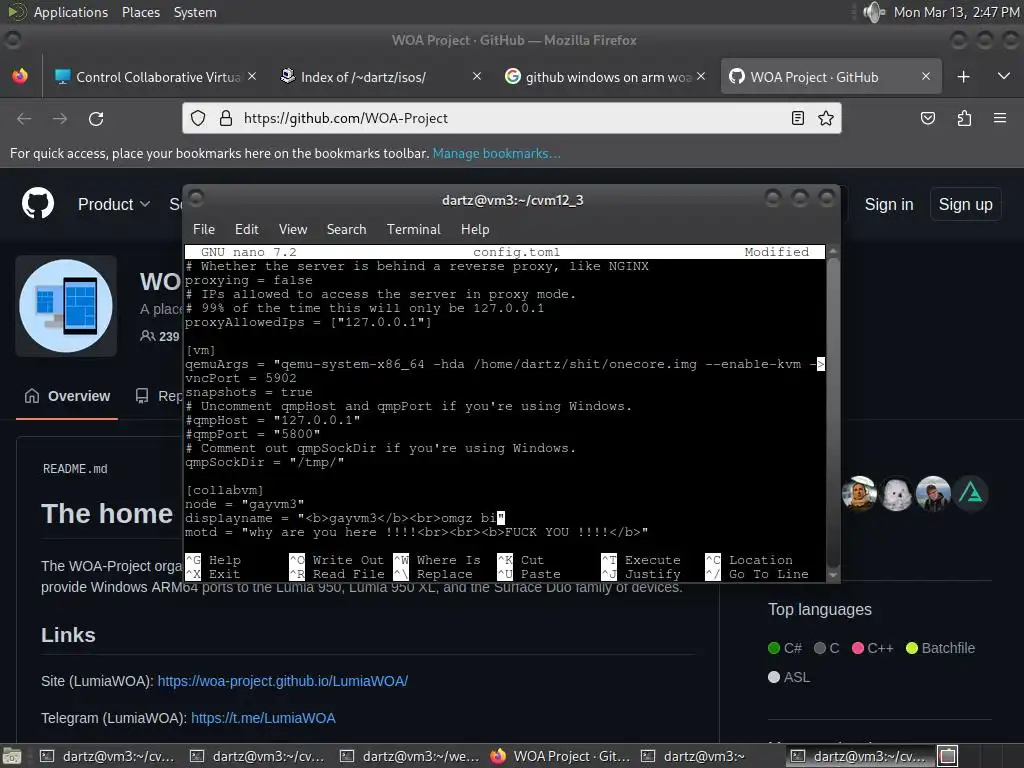Viewport: 1024px width, 768px height.
Task: Go back using Firefox back arrow
Action: 24,118
